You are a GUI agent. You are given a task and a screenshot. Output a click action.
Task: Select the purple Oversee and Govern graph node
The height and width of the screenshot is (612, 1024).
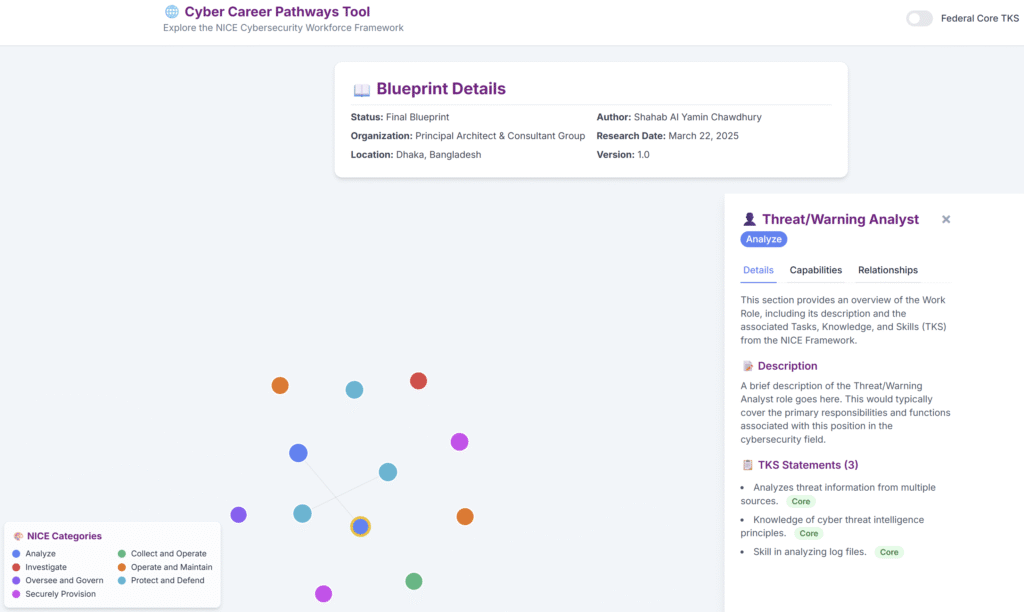pyautogui.click(x=238, y=515)
